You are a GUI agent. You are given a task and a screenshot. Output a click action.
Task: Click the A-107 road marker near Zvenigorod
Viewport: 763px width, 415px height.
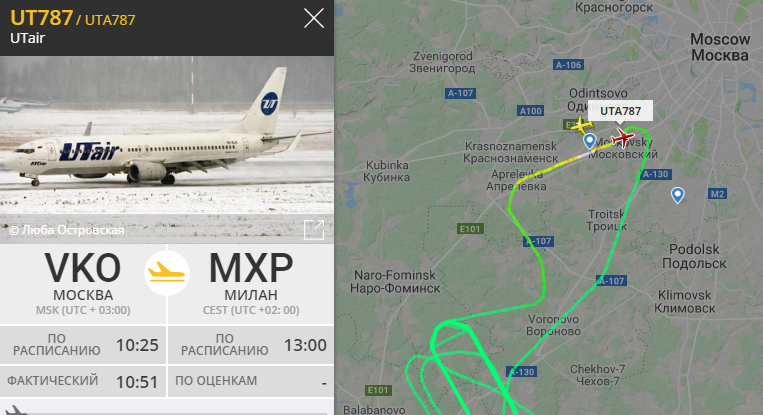point(460,93)
